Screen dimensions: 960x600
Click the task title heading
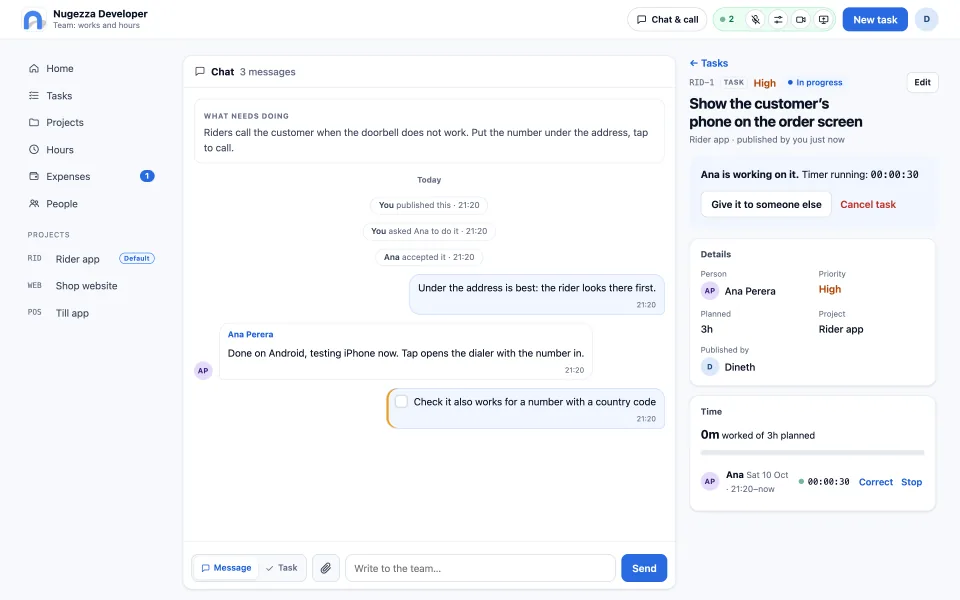click(x=776, y=113)
